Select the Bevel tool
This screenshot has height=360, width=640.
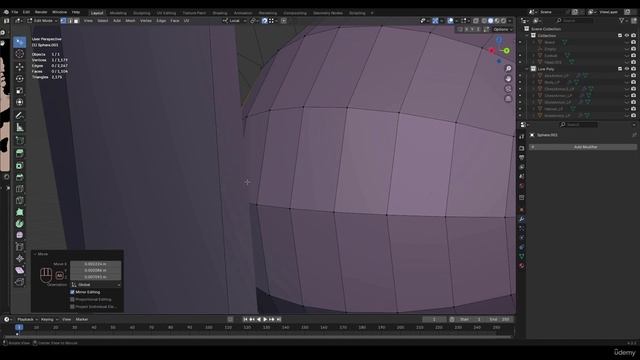(19, 177)
